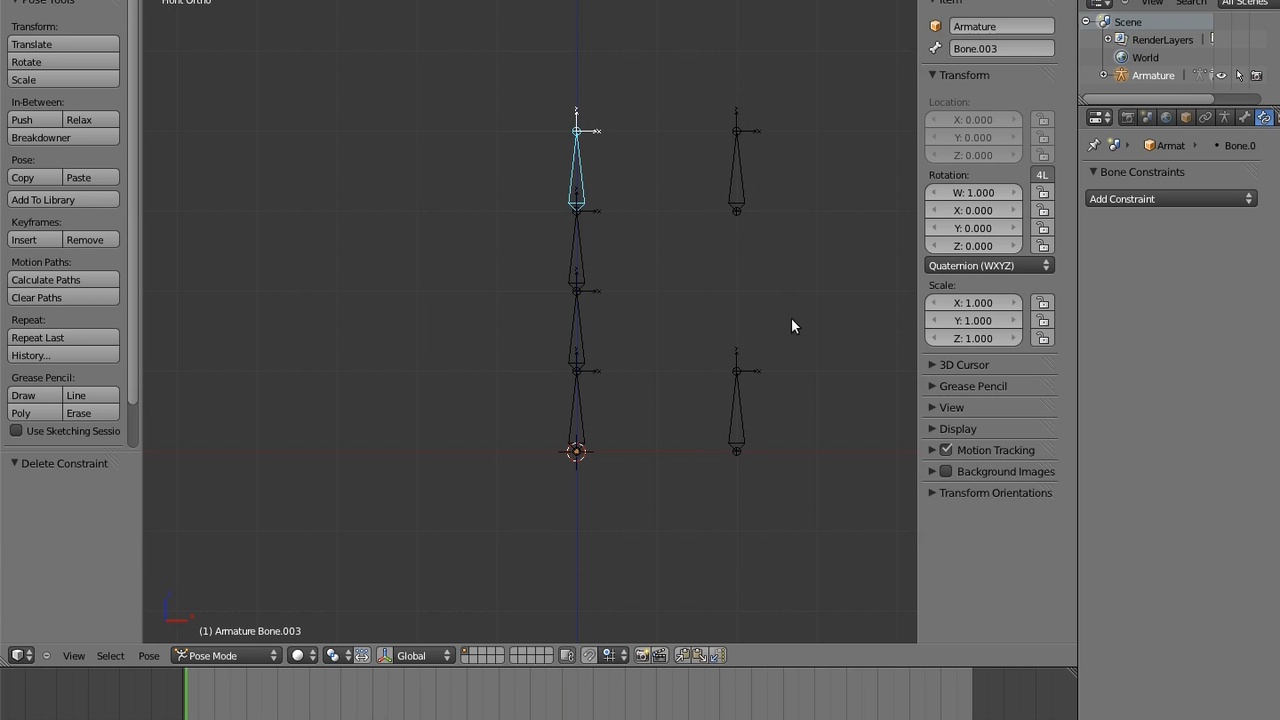Collapse the Transform panel
The width and height of the screenshot is (1280, 720).
point(932,75)
